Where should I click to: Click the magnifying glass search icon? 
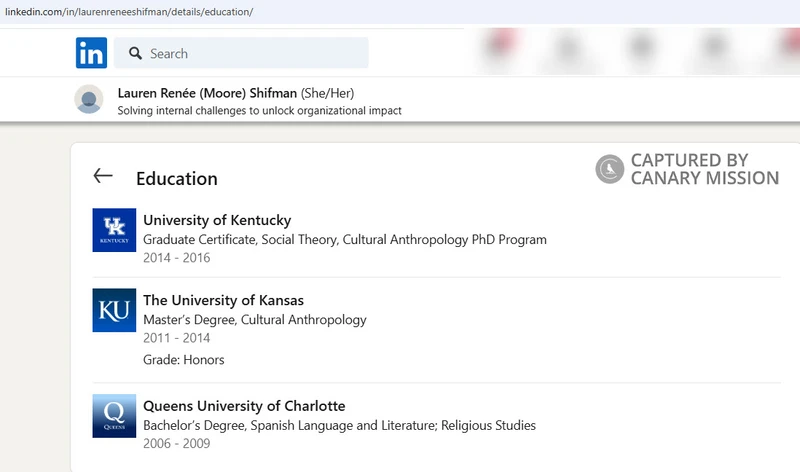(x=134, y=53)
